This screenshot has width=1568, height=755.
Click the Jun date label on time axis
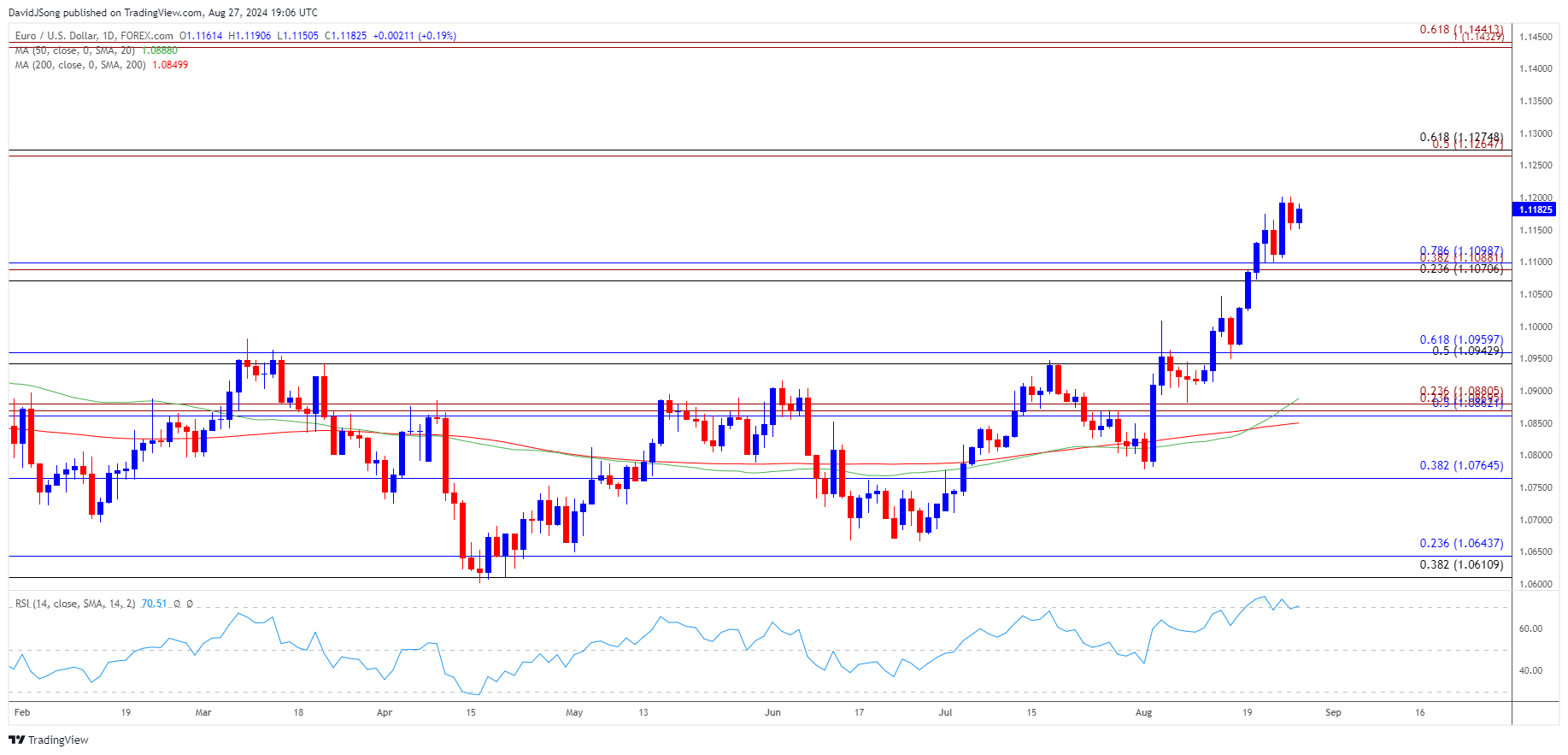point(773,712)
